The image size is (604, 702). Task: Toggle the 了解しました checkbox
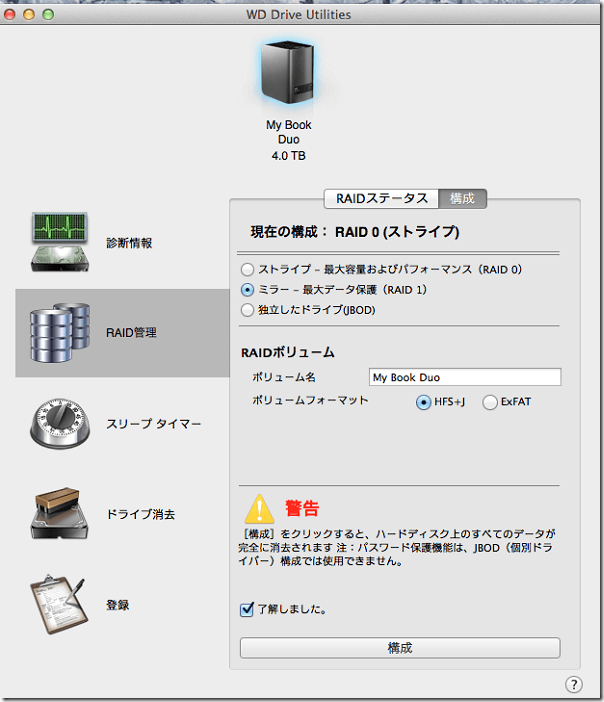click(247, 609)
